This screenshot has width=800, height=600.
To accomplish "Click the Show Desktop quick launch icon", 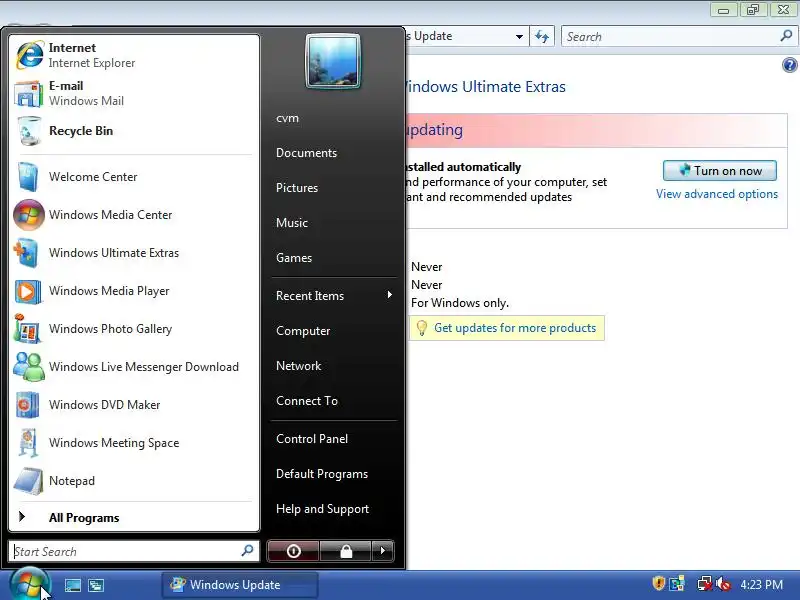I will pos(72,585).
